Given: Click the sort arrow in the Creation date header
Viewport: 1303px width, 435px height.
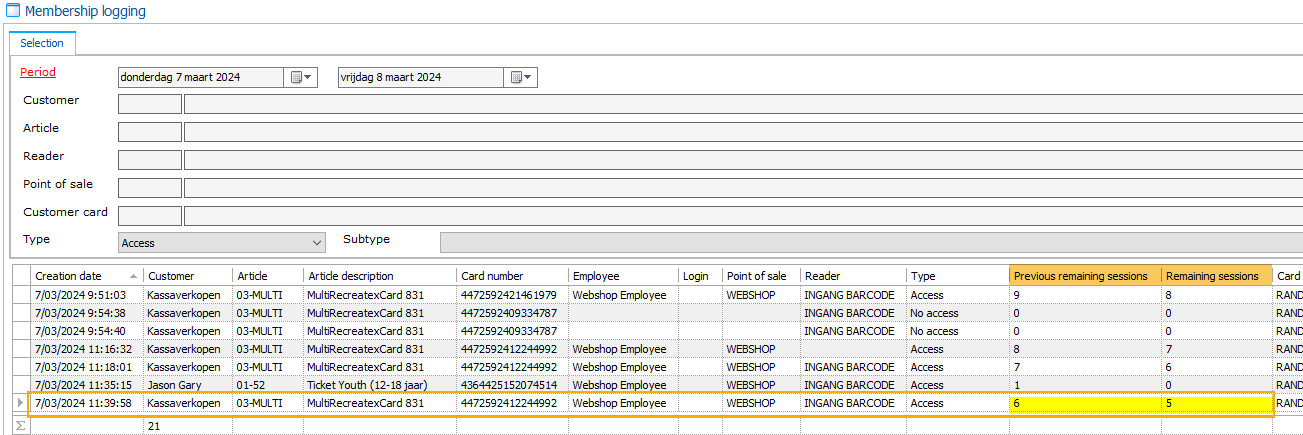Looking at the screenshot, I should [x=133, y=276].
